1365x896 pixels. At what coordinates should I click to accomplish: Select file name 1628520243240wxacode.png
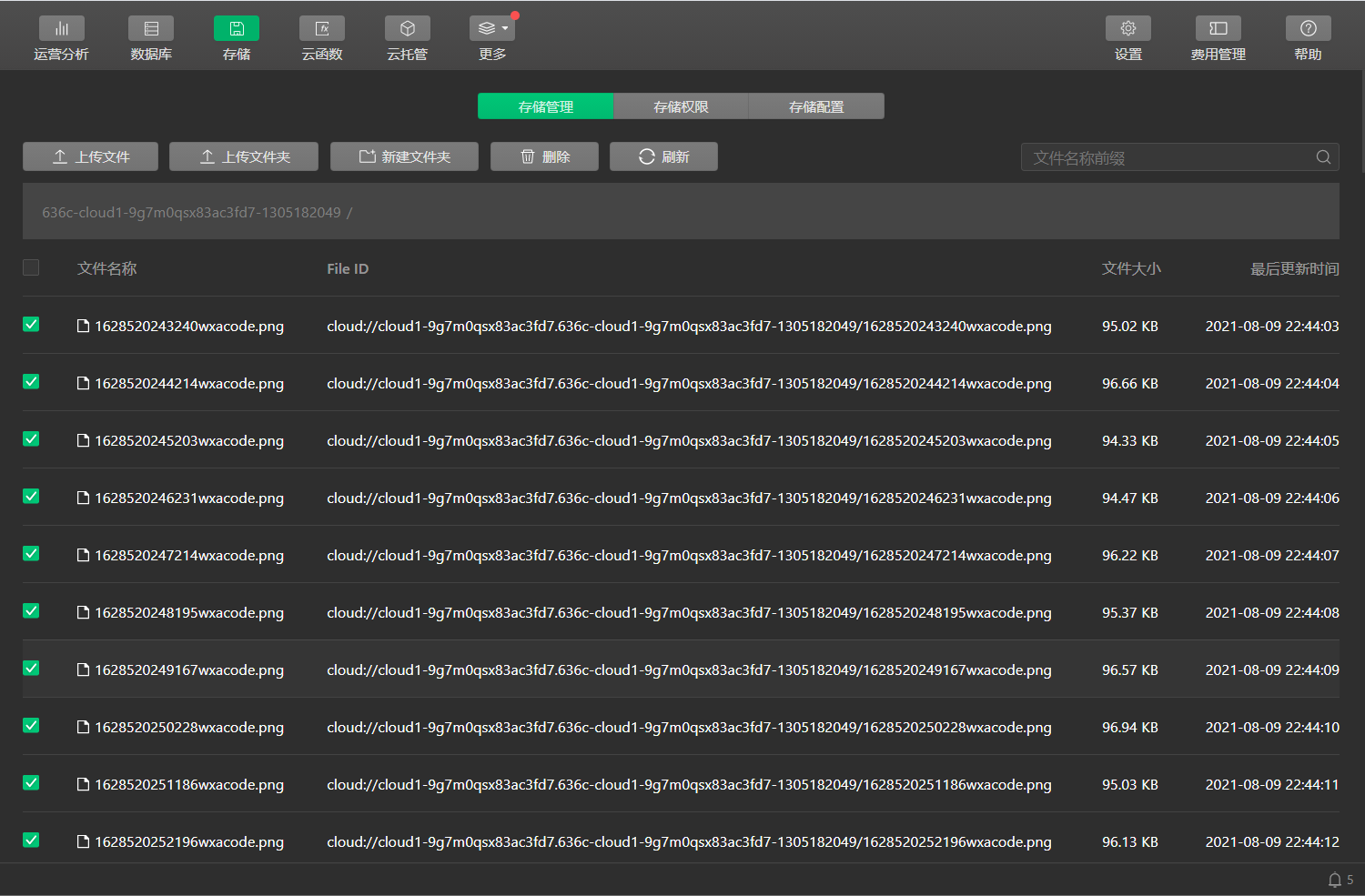[x=189, y=327]
